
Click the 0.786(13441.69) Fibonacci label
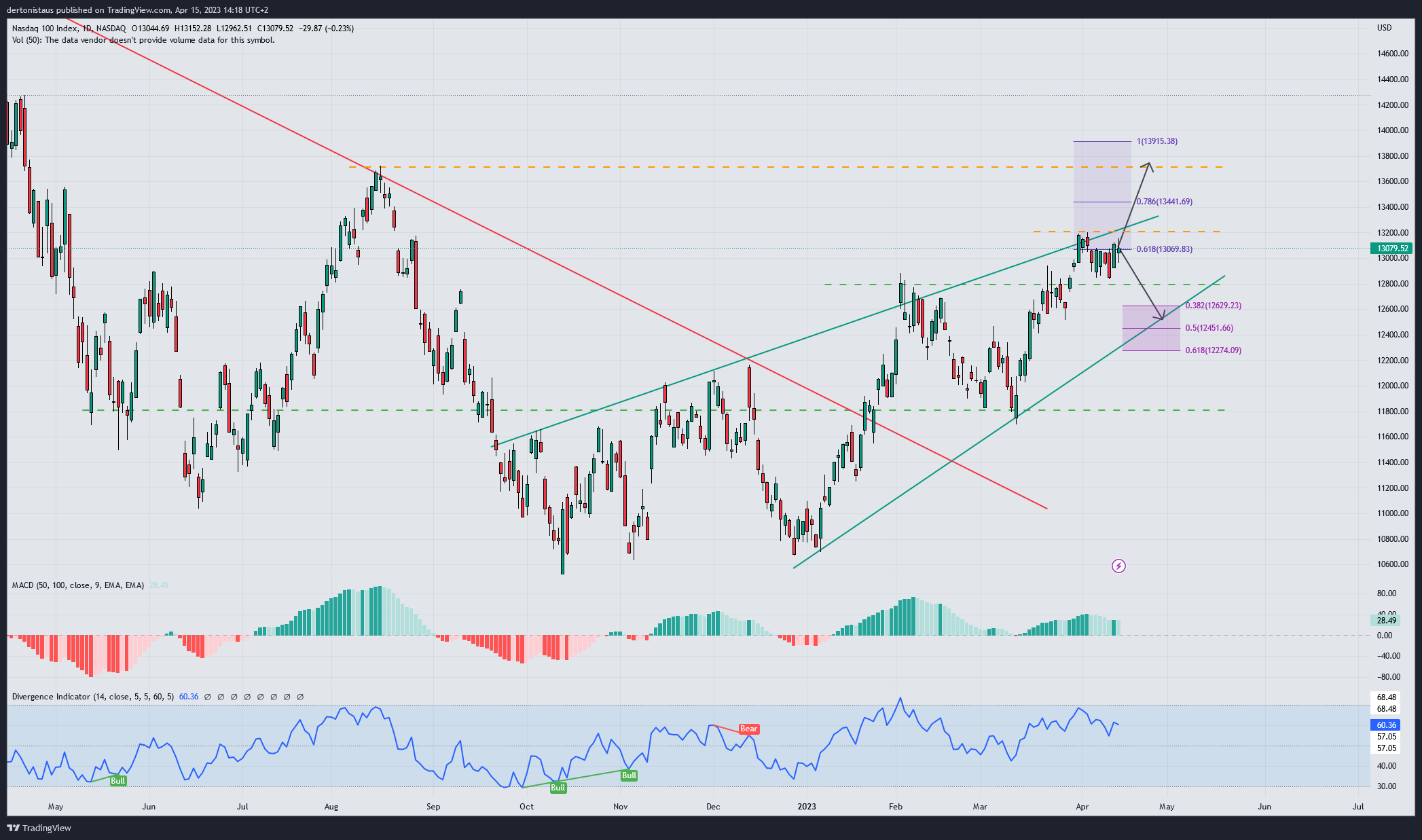(x=1165, y=202)
